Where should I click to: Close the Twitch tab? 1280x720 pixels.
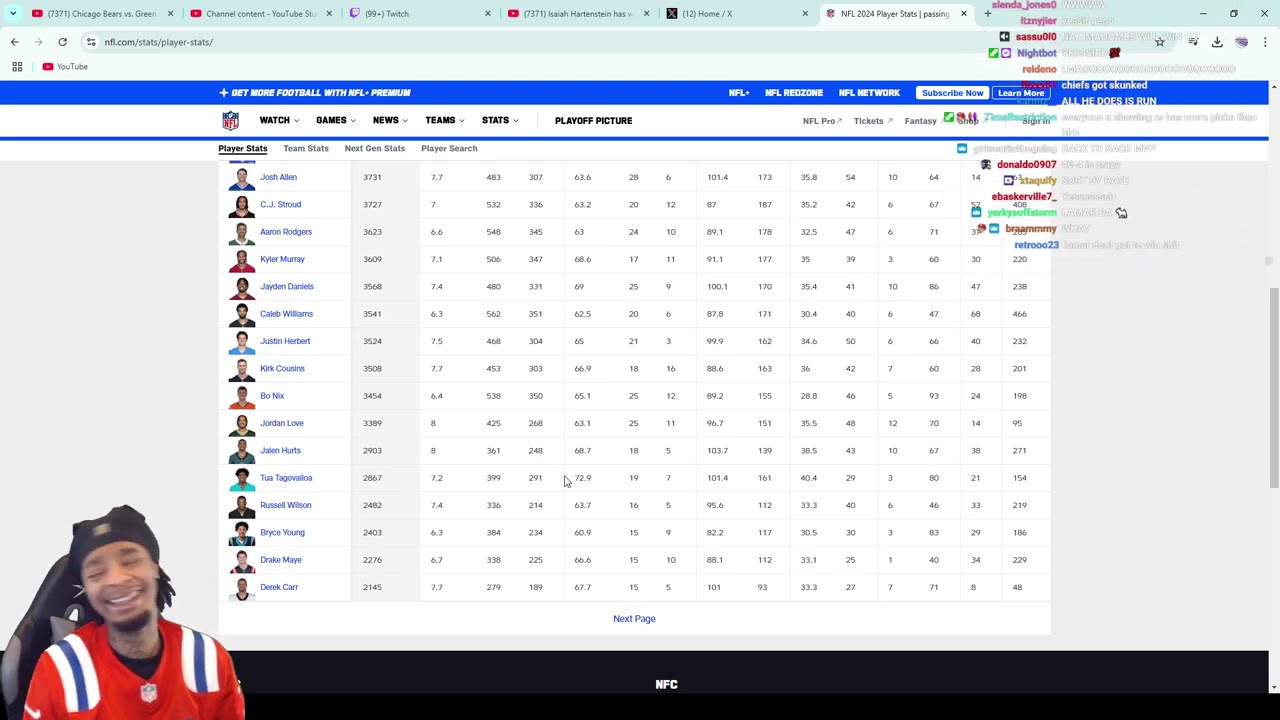coord(488,14)
